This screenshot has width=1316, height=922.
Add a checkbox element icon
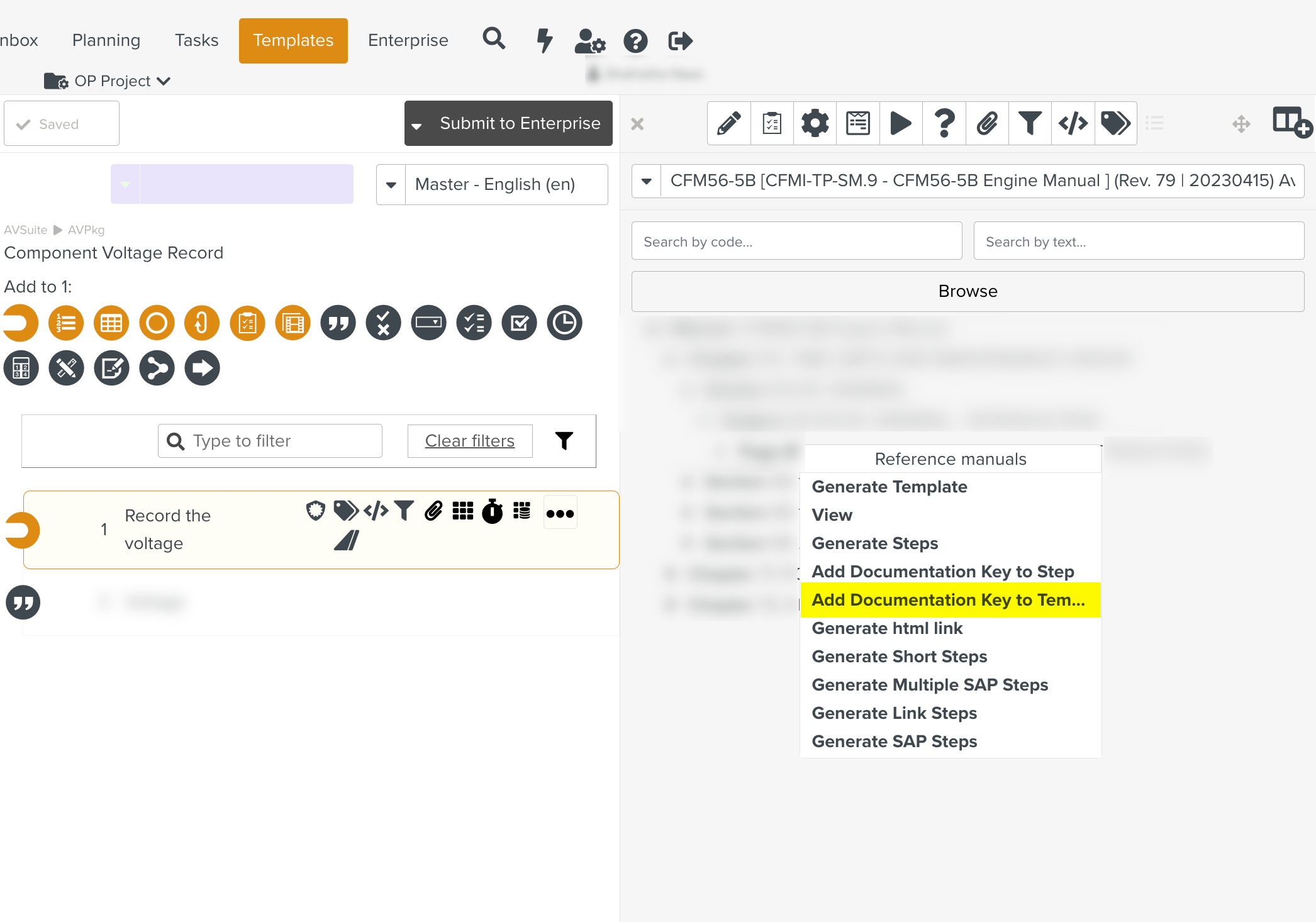pyautogui.click(x=519, y=323)
